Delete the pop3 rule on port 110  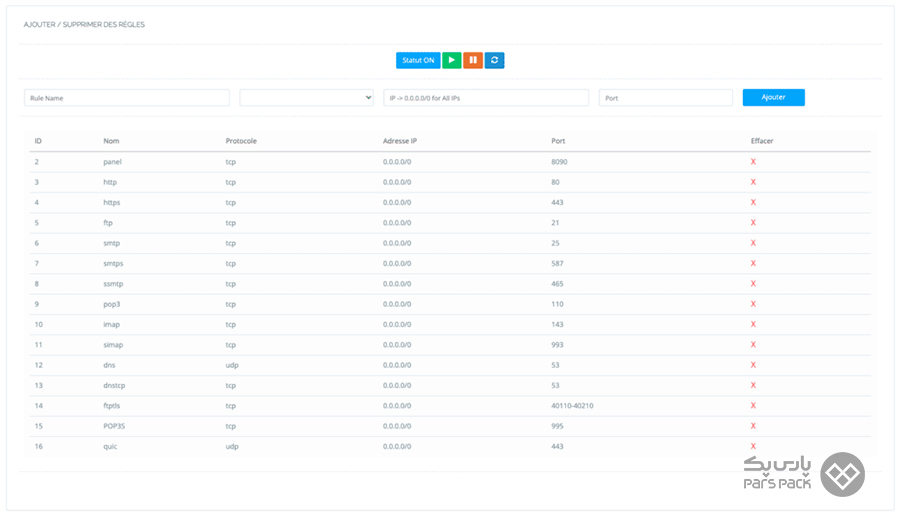(753, 304)
